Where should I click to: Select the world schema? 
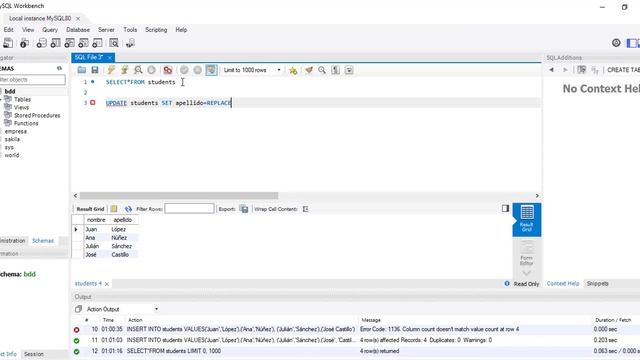point(12,155)
